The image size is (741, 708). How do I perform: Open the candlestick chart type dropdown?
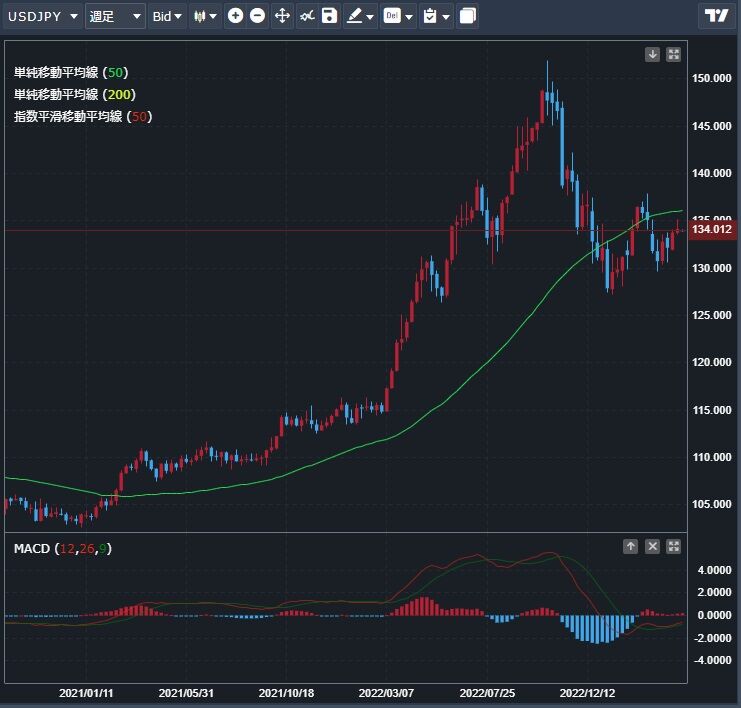coord(205,16)
